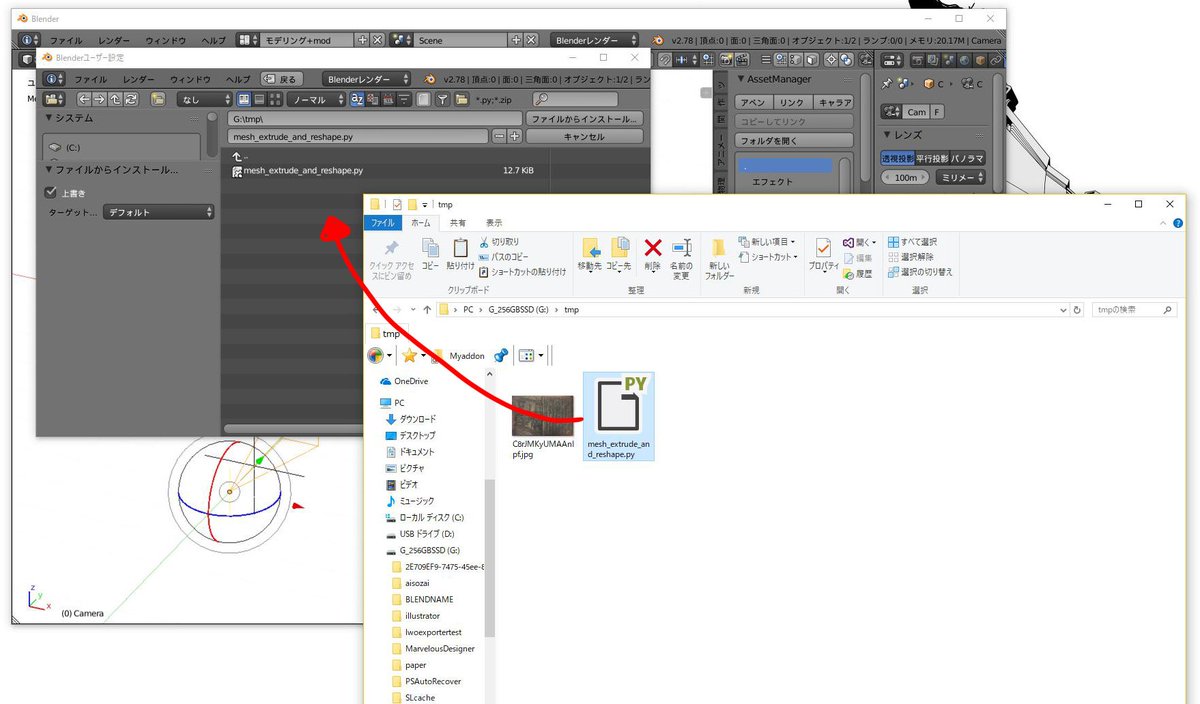Screen dimensions: 1200x704
Task: Select 平行投影 orthographic lens type
Action: (932, 158)
